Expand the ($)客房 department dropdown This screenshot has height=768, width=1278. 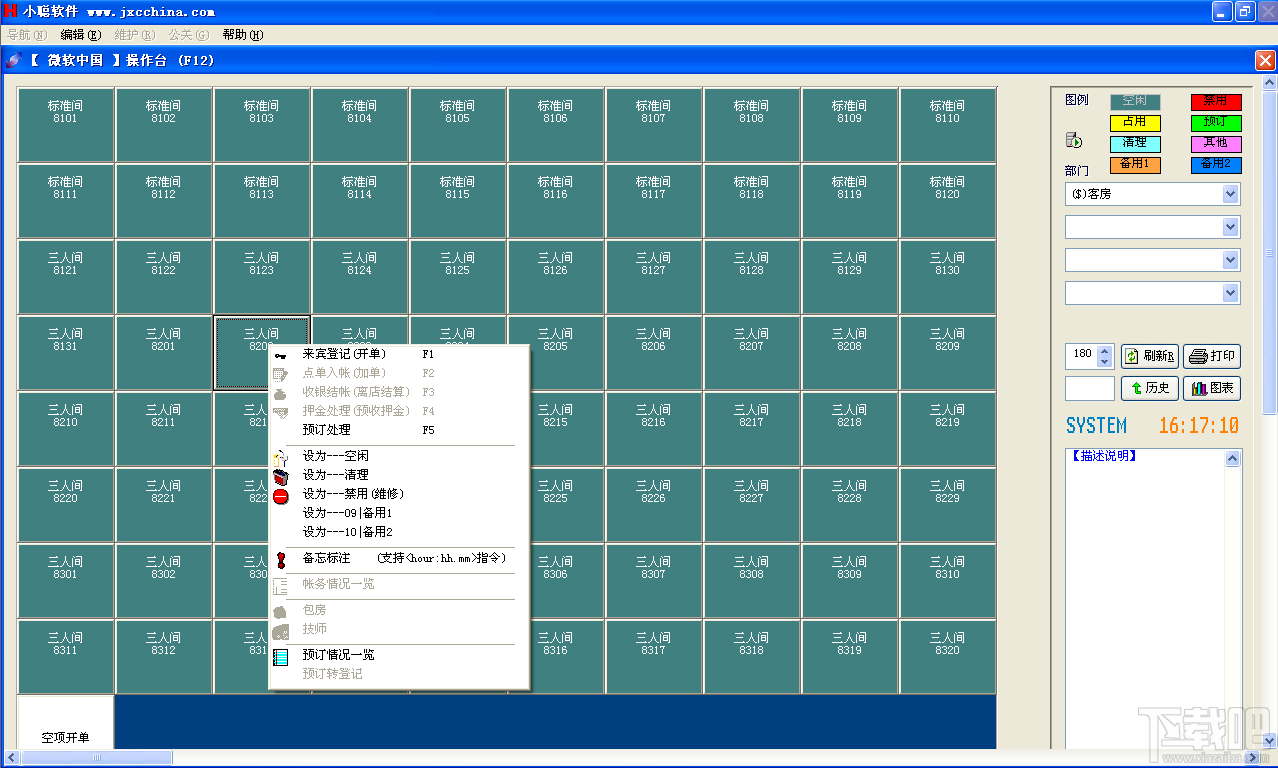(x=1231, y=194)
